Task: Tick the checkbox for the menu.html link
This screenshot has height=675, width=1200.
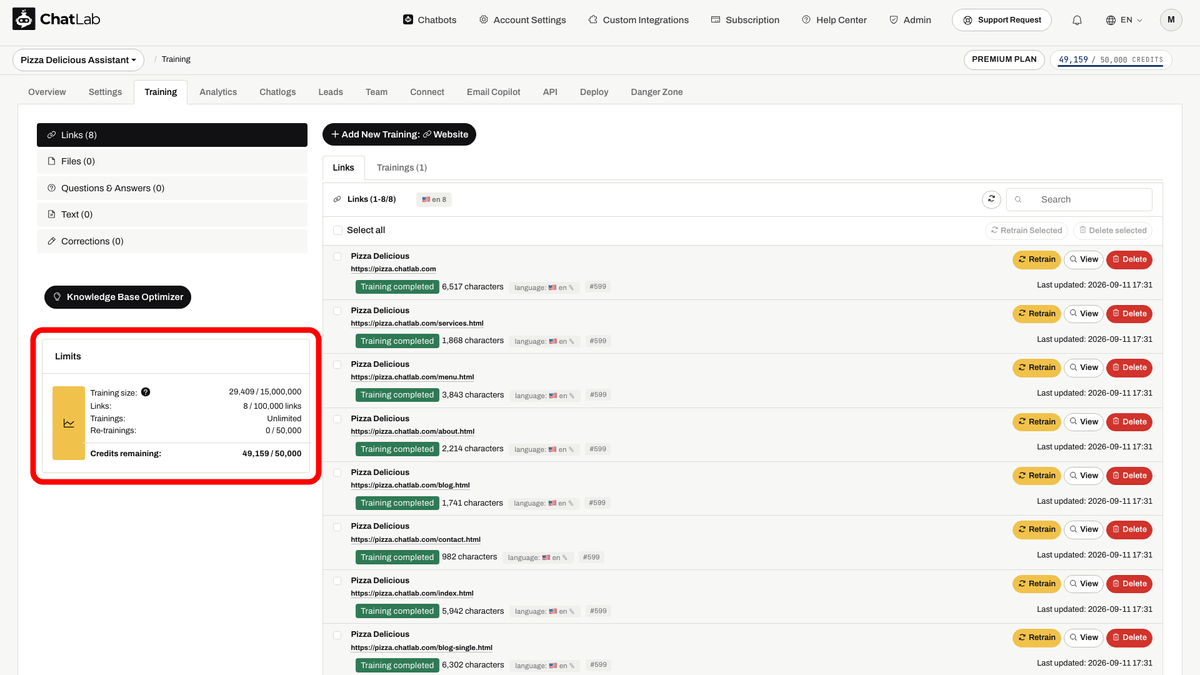Action: point(338,364)
